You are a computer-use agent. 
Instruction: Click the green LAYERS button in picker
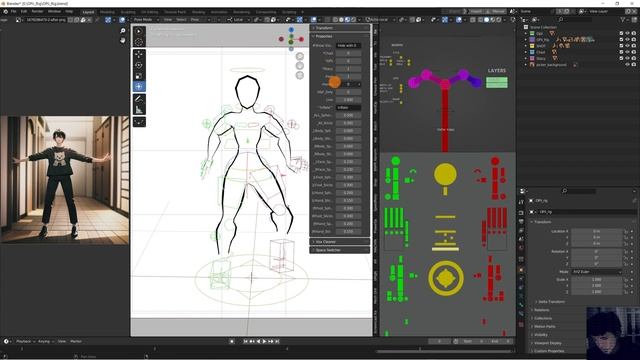click(x=497, y=82)
